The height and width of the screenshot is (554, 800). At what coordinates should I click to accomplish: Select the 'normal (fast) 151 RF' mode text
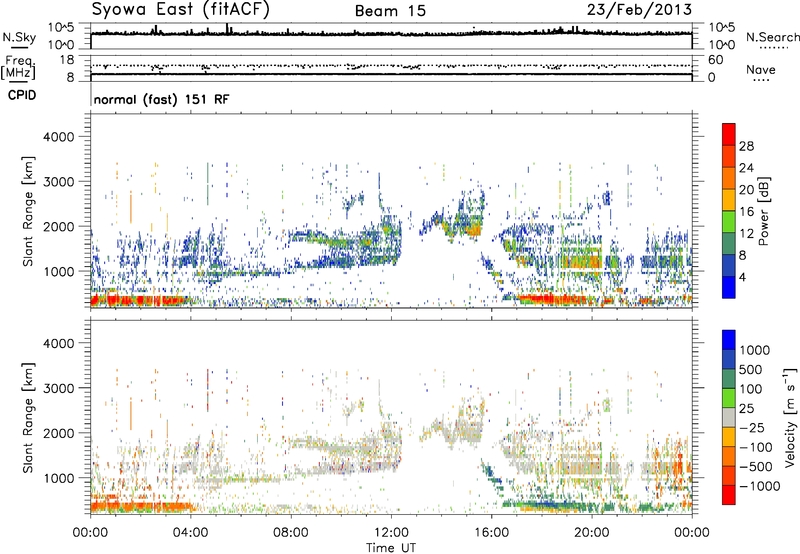162,99
